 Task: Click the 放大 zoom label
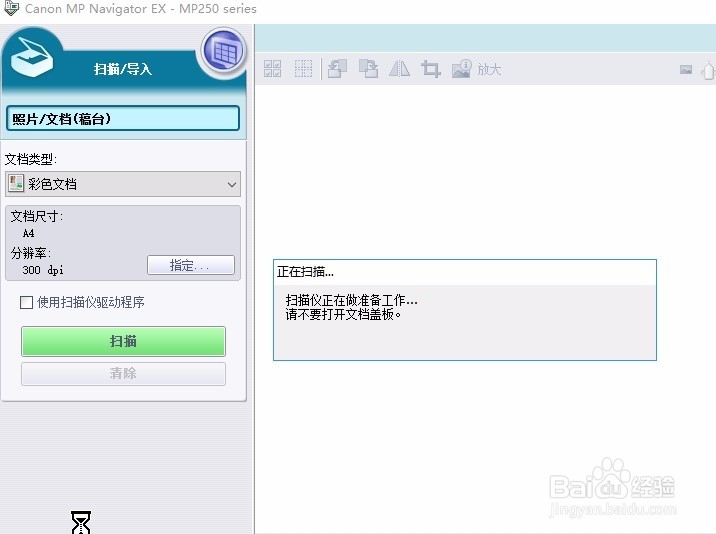click(490, 69)
